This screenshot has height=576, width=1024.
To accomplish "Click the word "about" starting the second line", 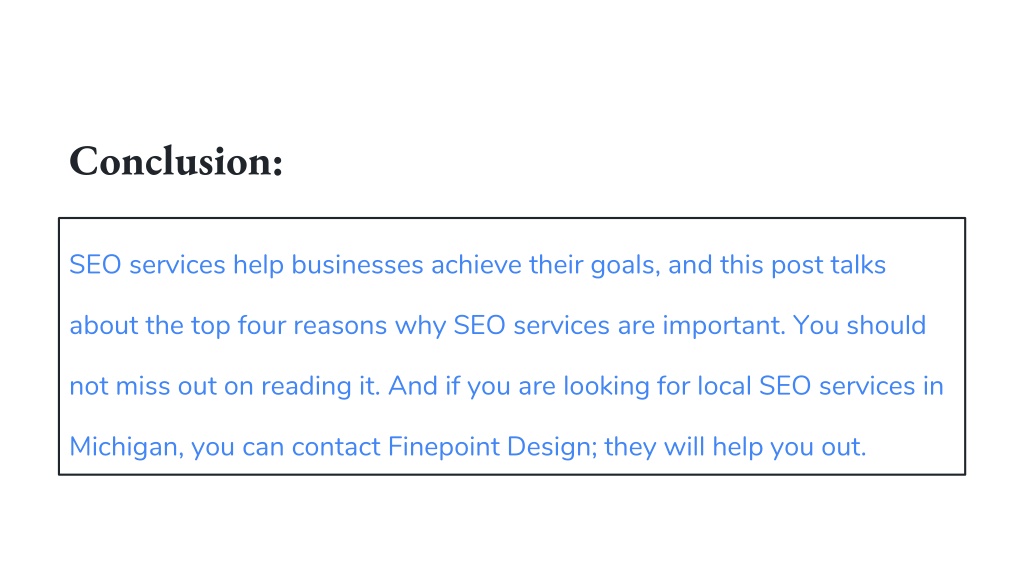I will (104, 325).
